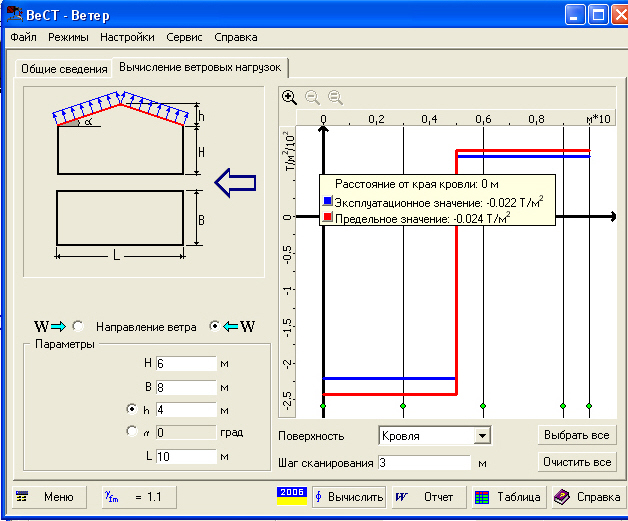Open the Сервис menu
This screenshot has height=521, width=628.
click(x=184, y=37)
